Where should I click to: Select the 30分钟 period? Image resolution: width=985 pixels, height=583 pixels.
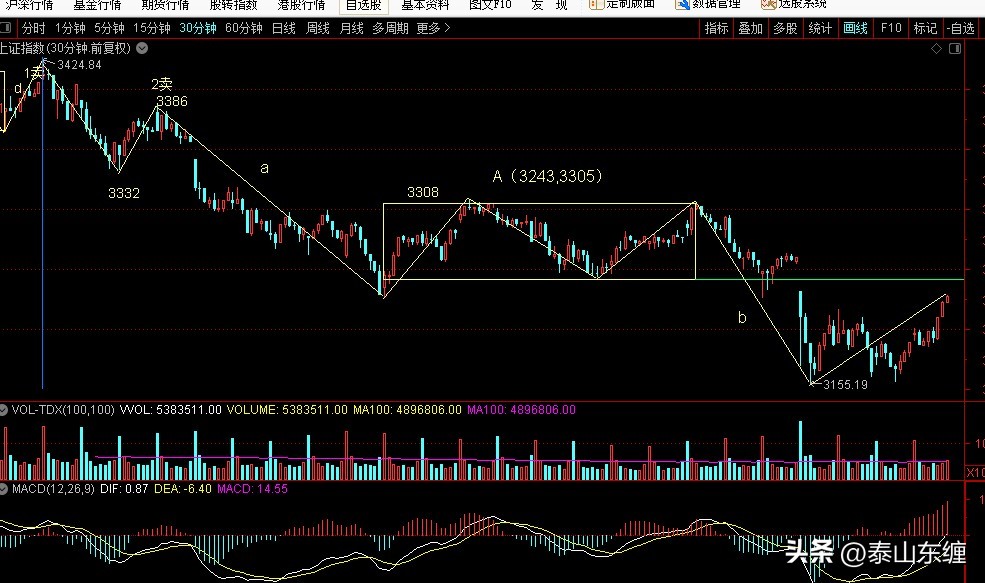(198, 28)
